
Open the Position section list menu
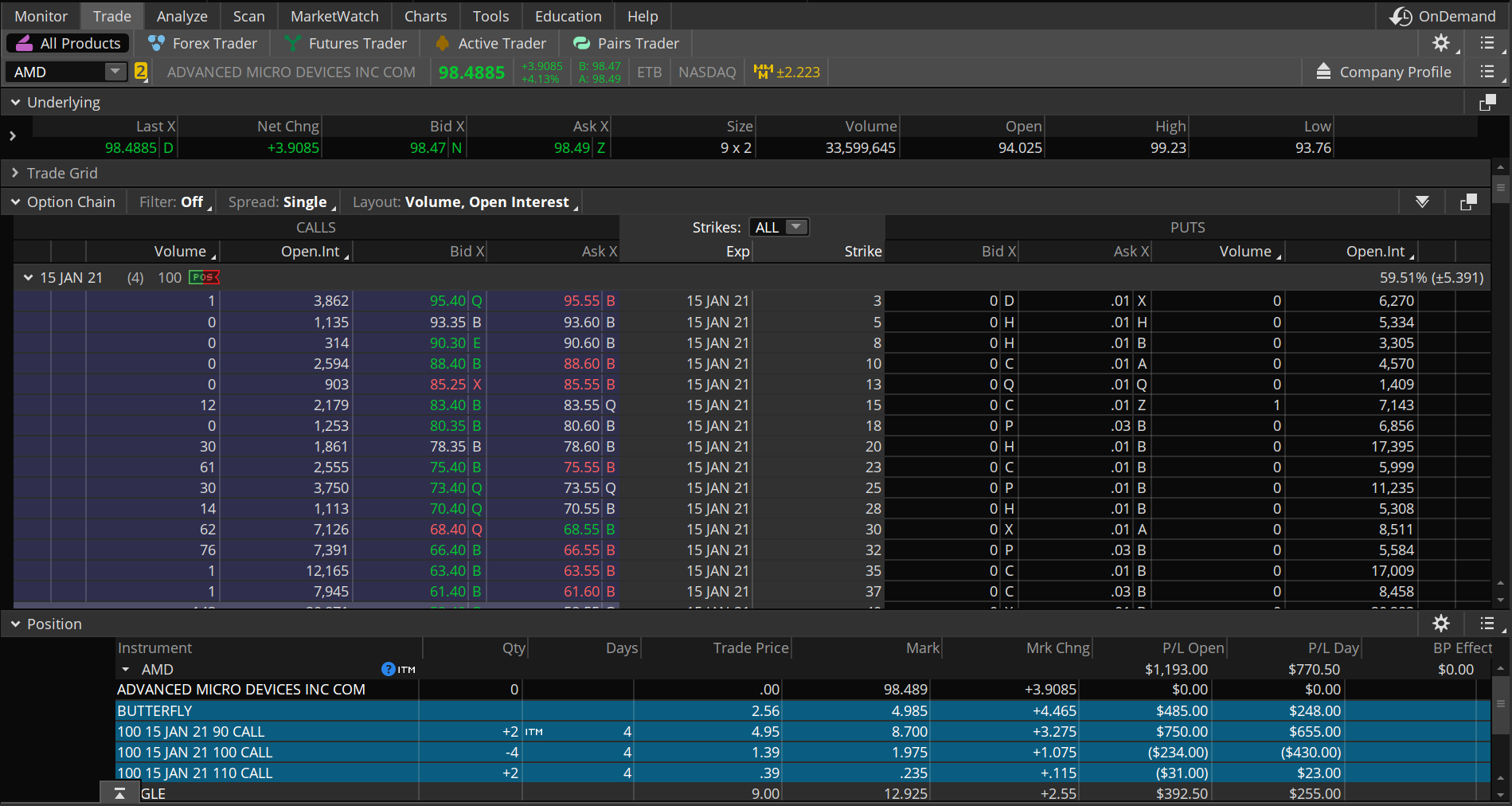[1487, 624]
